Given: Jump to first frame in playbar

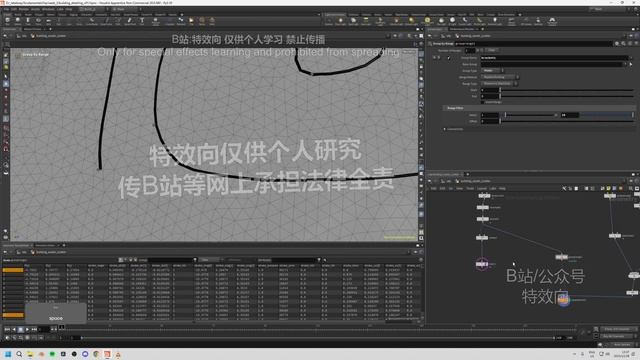Looking at the screenshot, I should pyautogui.click(x=7, y=329).
